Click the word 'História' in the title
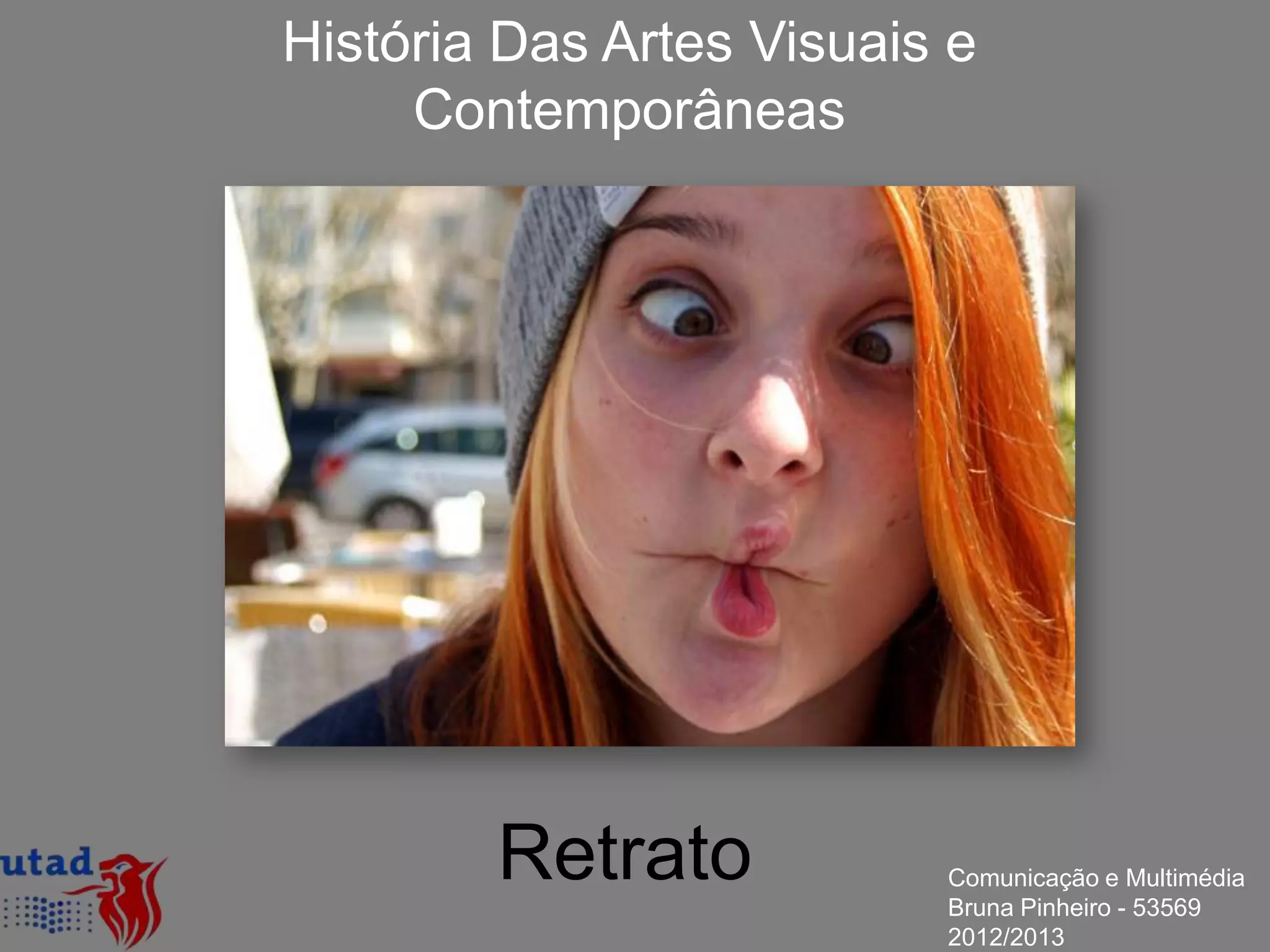The width and height of the screenshot is (1270, 952). [x=378, y=42]
